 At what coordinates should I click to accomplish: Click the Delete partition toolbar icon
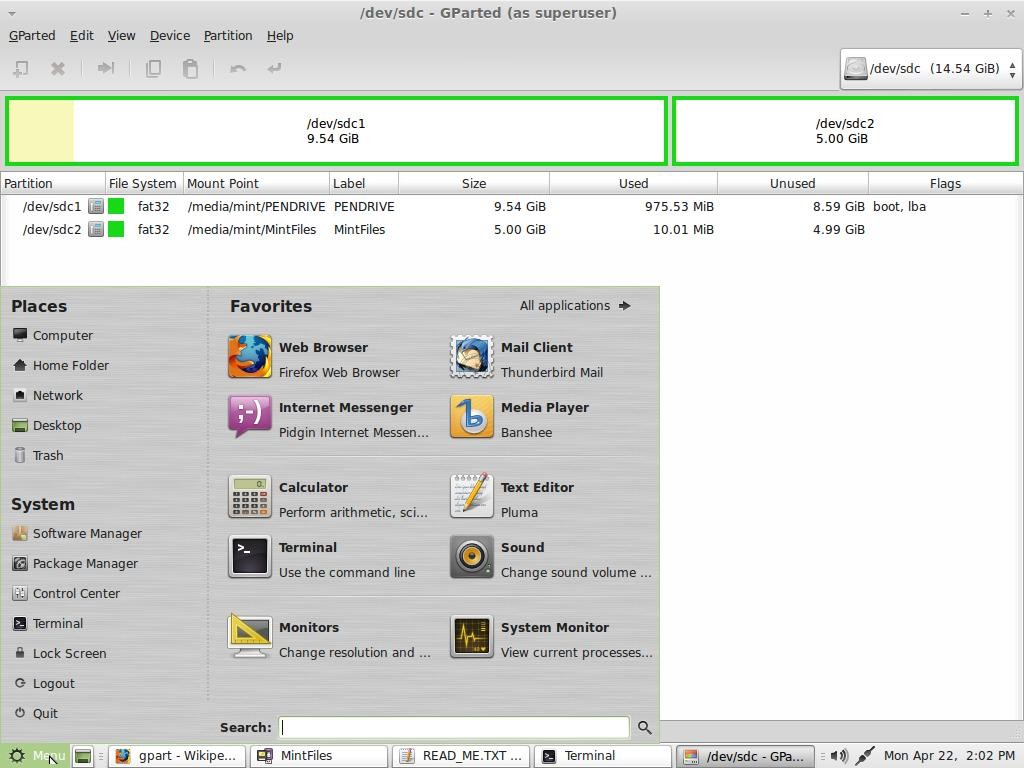(57, 68)
